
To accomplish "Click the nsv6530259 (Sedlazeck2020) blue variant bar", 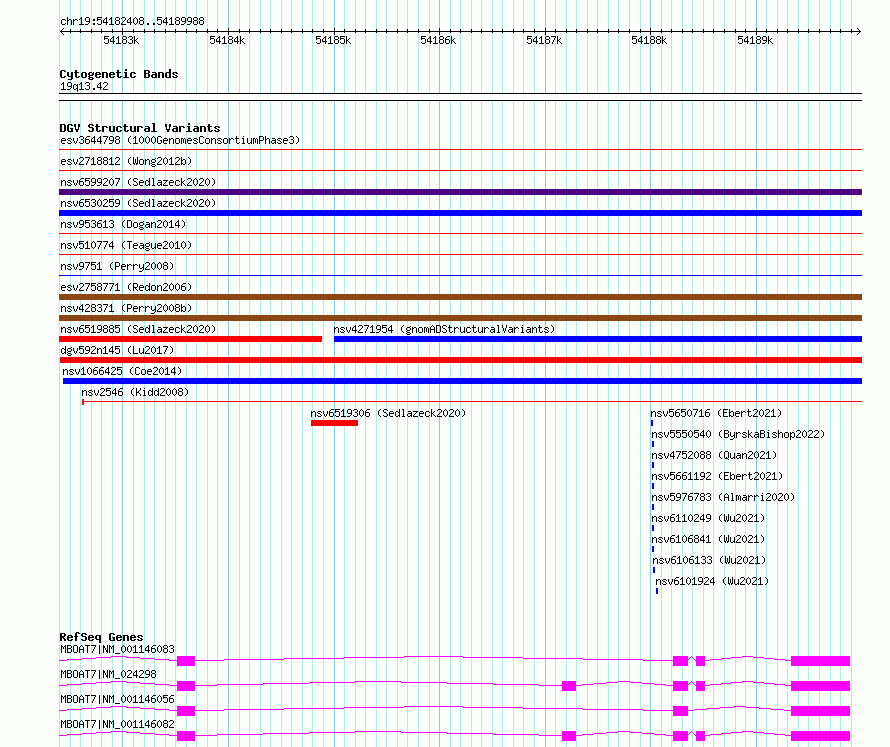I will click(460, 213).
